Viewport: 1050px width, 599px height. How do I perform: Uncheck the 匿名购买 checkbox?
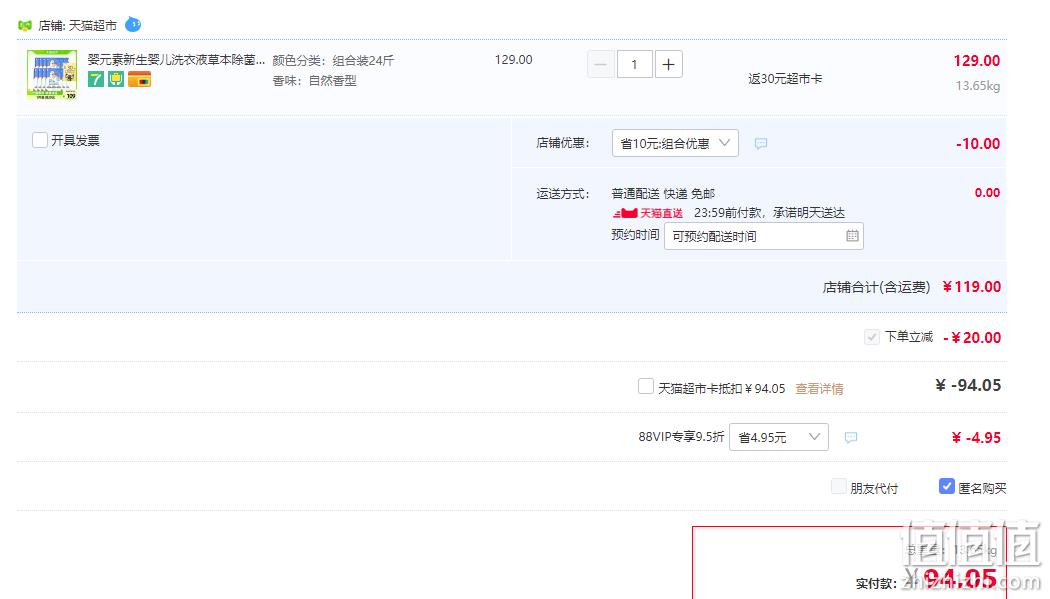pos(946,487)
